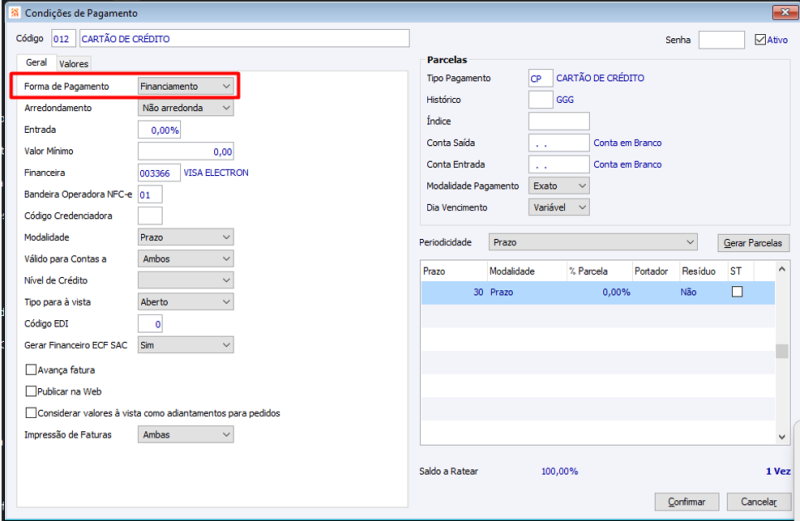Click the Tipo Pagamento code field CP
The height and width of the screenshot is (521, 800).
coord(540,78)
